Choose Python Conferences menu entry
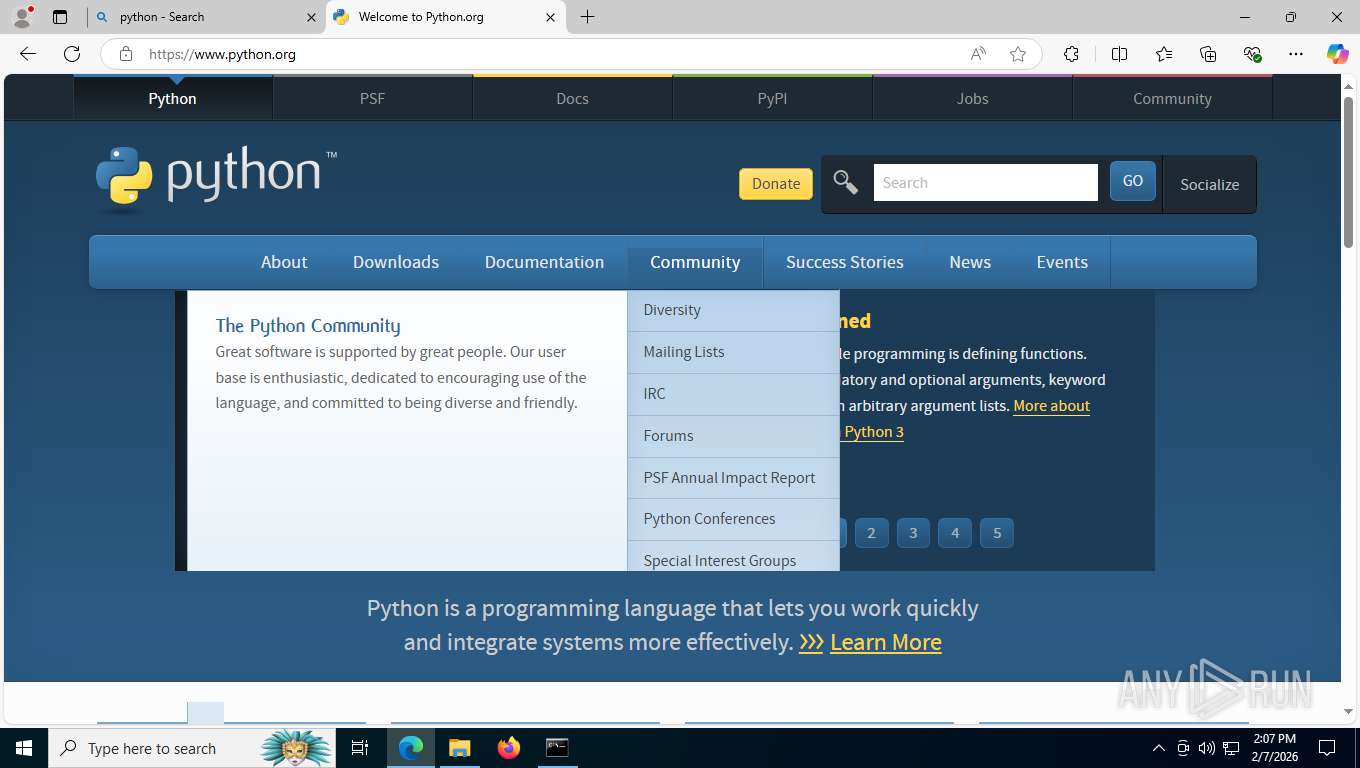1360x768 pixels. 733,519
